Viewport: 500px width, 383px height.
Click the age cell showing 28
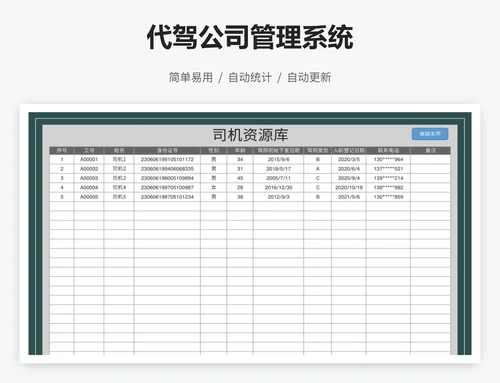pyautogui.click(x=240, y=188)
